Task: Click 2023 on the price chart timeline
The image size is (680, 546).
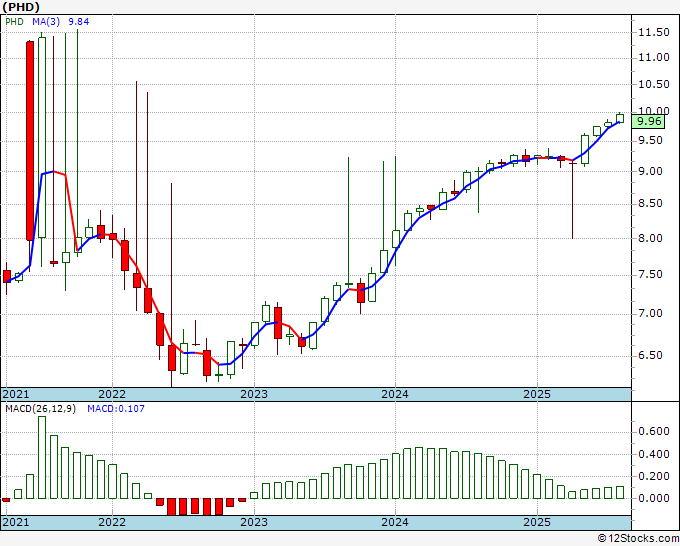Action: click(x=254, y=394)
